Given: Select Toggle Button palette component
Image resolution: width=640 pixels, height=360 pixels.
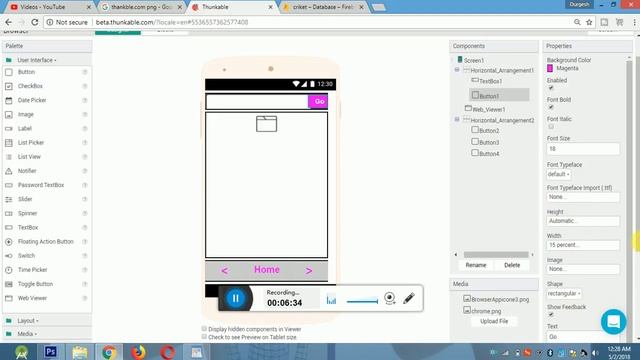Looking at the screenshot, I should (x=35, y=284).
